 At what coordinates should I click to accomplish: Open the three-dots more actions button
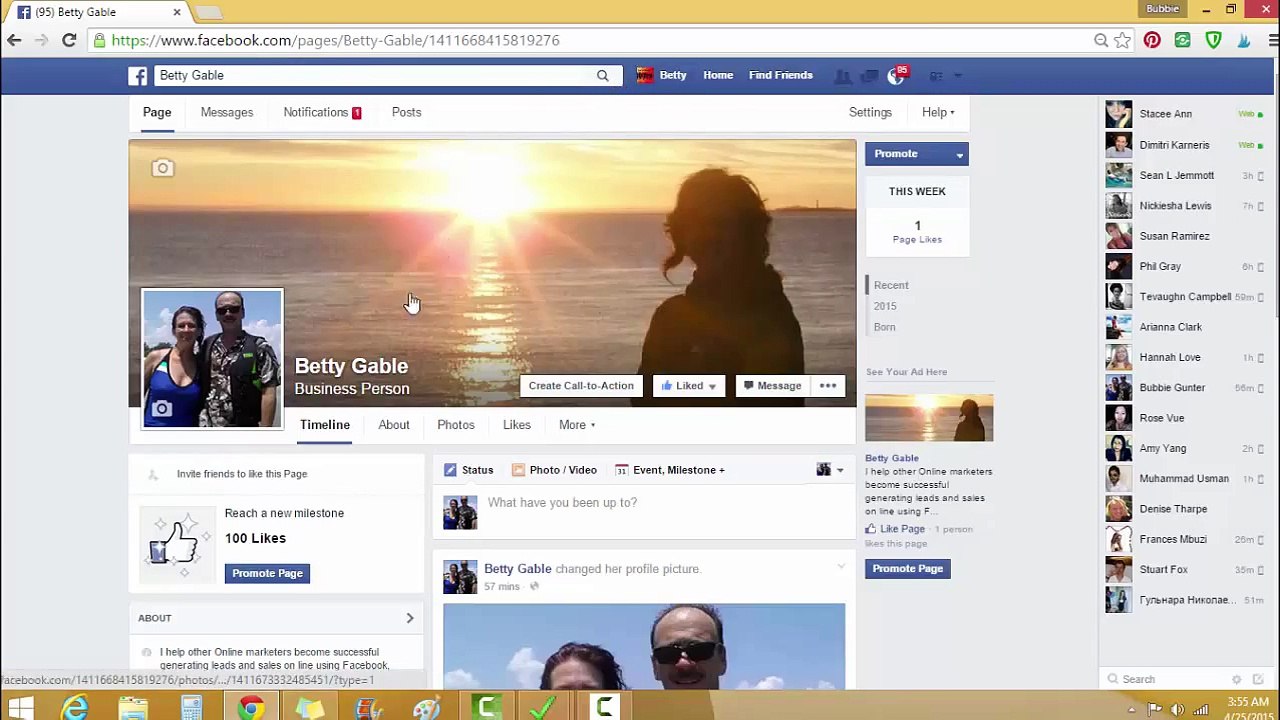click(x=828, y=386)
